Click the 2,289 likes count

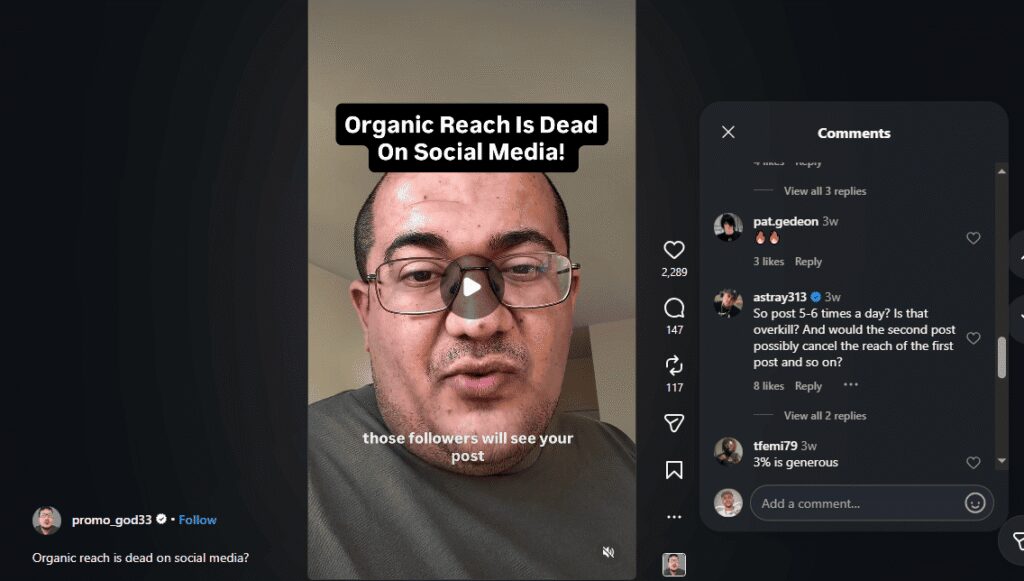[674, 272]
